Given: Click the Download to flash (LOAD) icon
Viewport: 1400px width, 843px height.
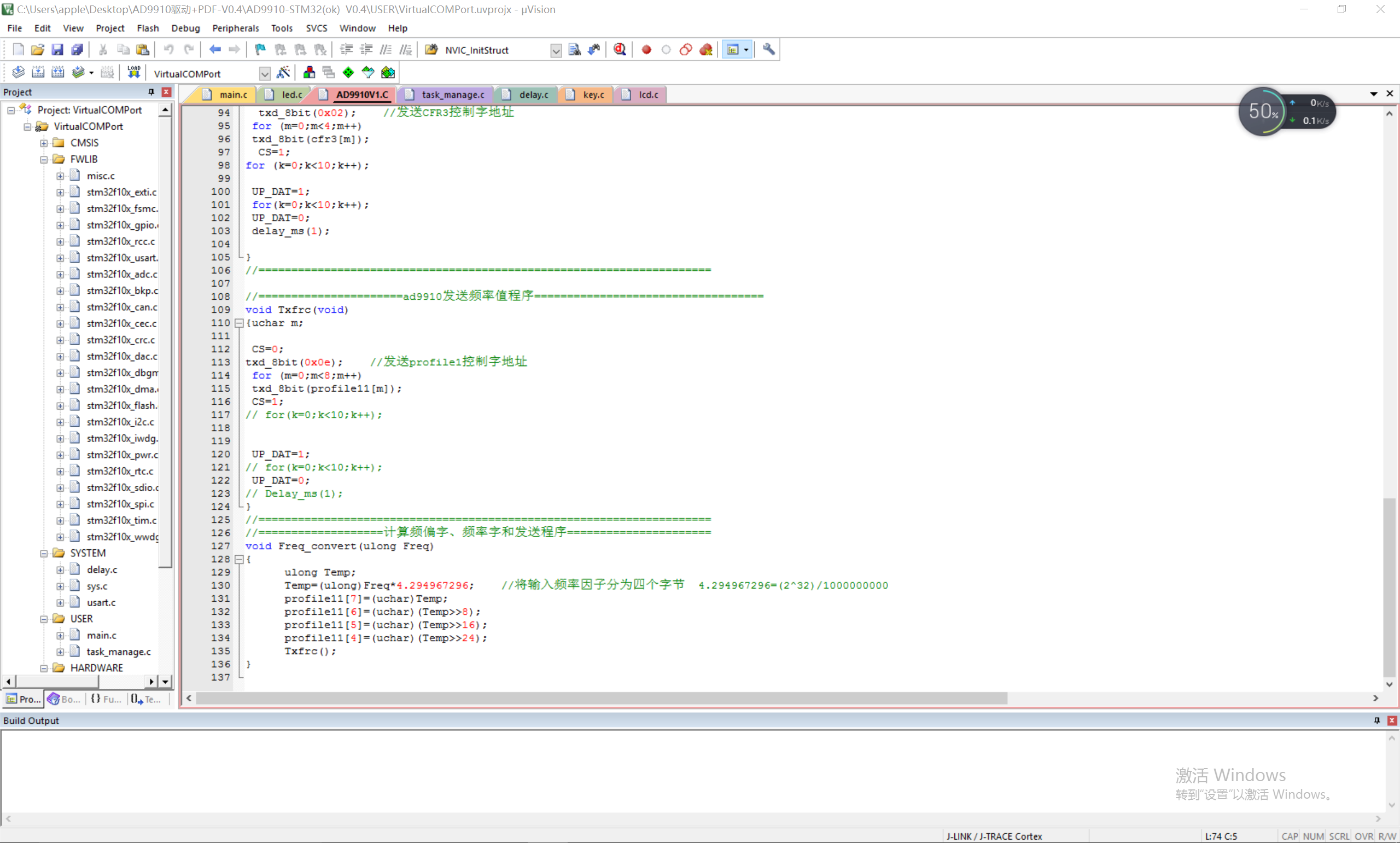Looking at the screenshot, I should [133, 73].
